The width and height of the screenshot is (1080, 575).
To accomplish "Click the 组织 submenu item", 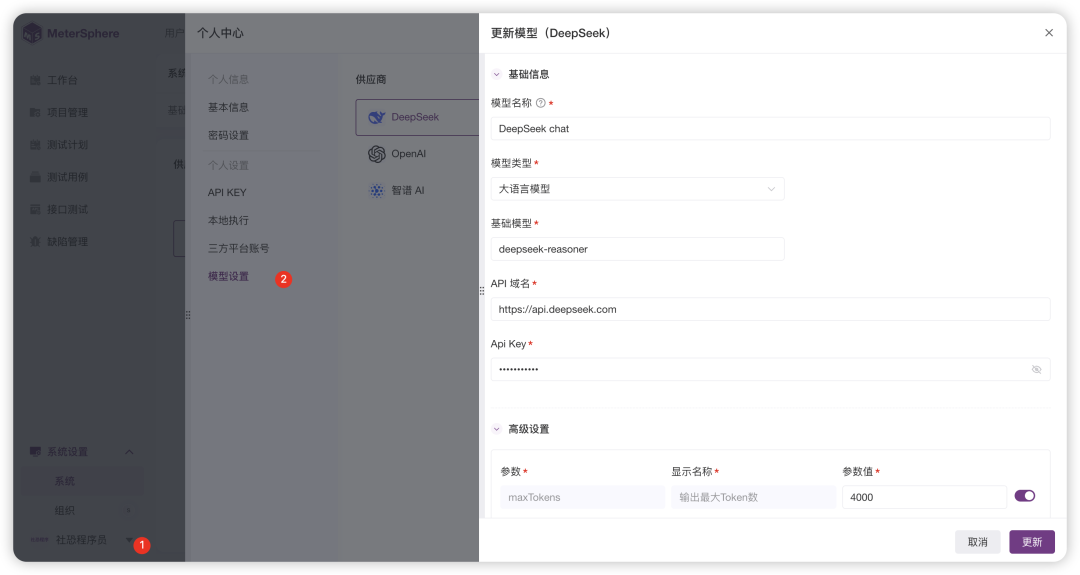I will pos(64,510).
